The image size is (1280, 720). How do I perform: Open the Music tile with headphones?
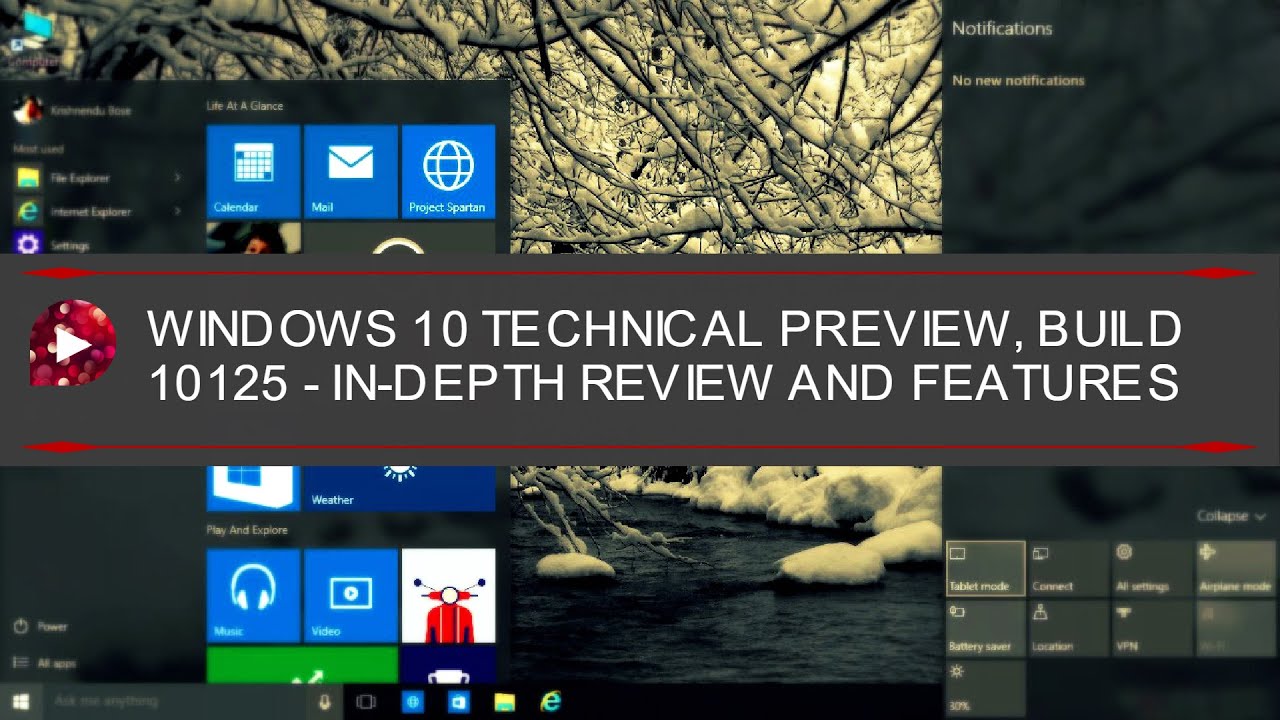click(253, 595)
